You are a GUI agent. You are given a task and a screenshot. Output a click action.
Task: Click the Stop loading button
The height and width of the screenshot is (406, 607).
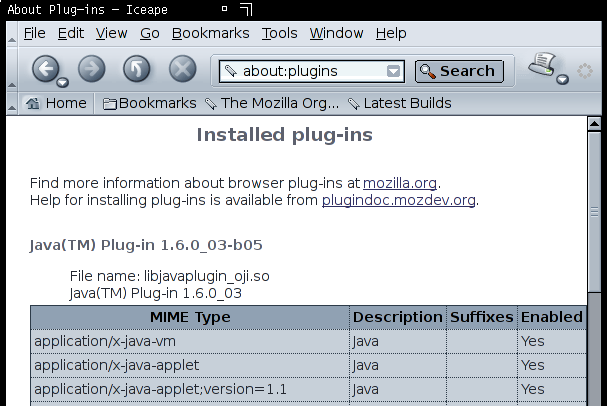(x=181, y=69)
